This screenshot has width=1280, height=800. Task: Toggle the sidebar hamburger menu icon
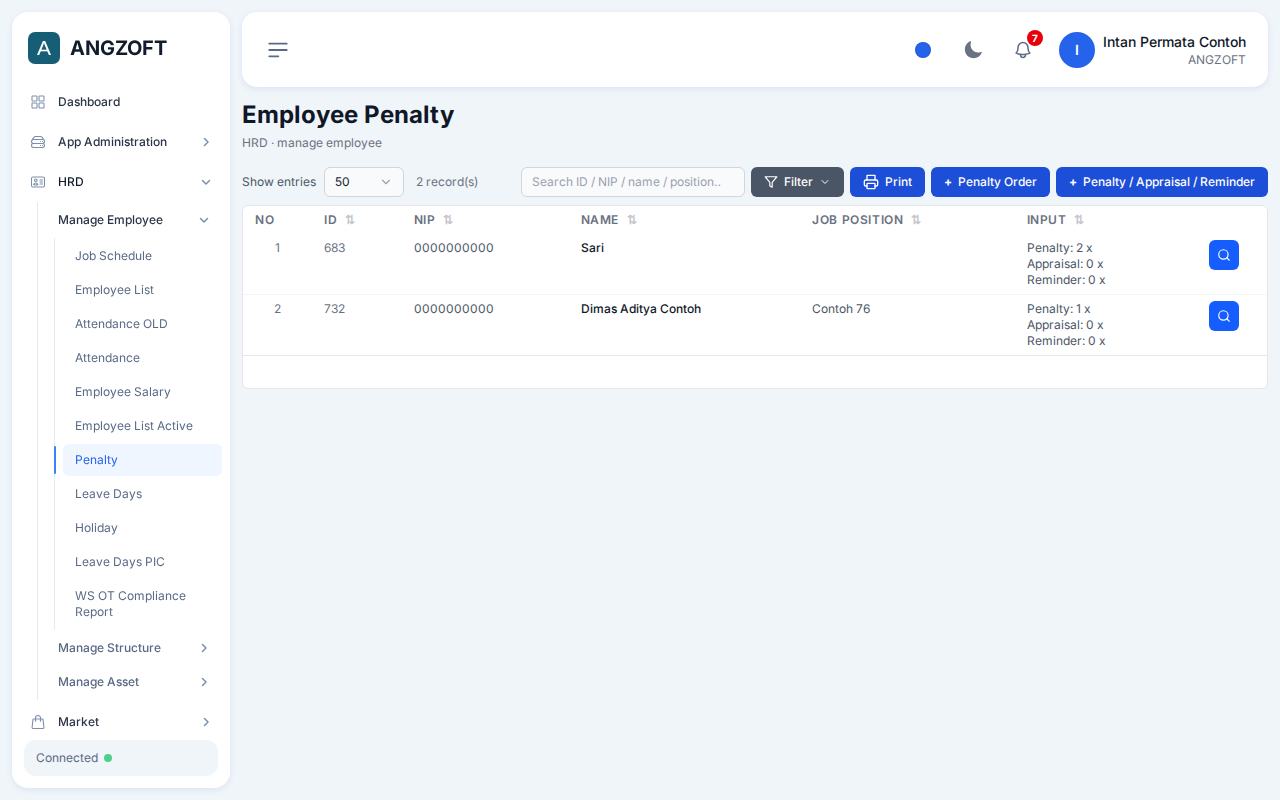click(x=278, y=50)
